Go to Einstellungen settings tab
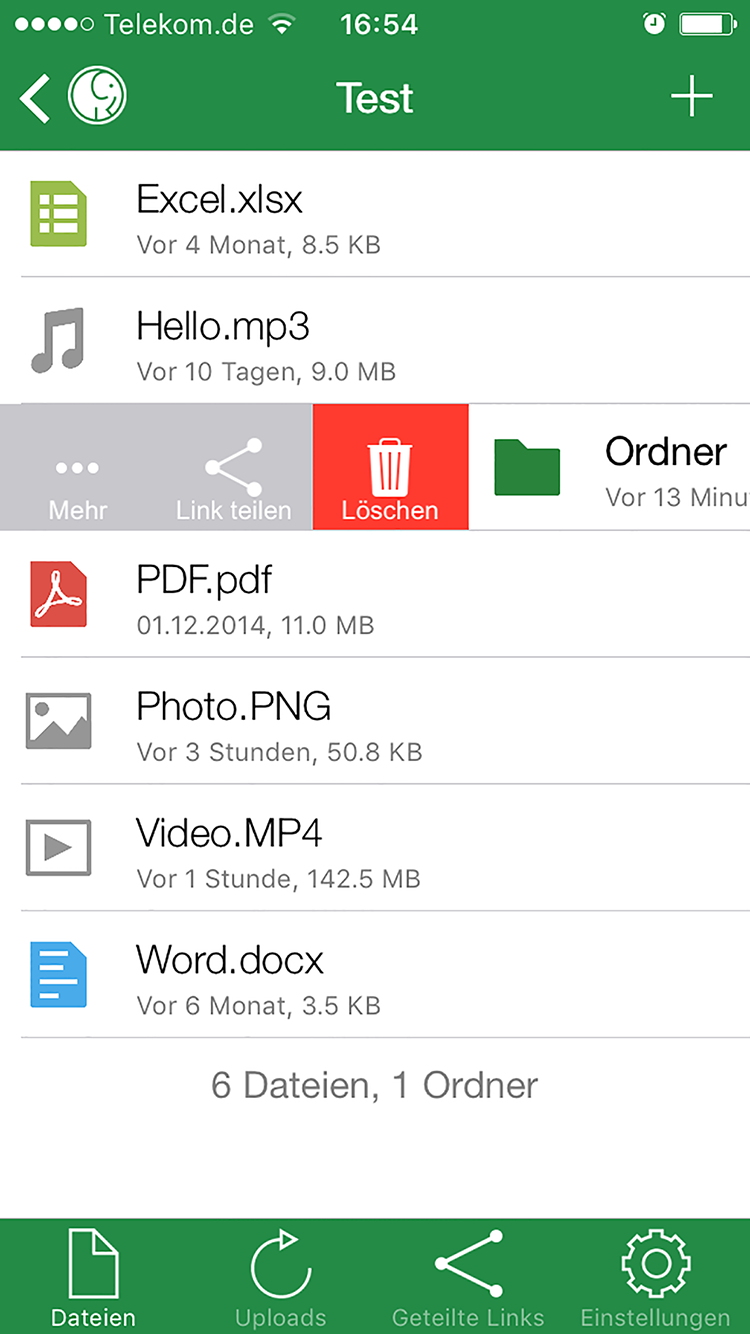 [x=656, y=1278]
